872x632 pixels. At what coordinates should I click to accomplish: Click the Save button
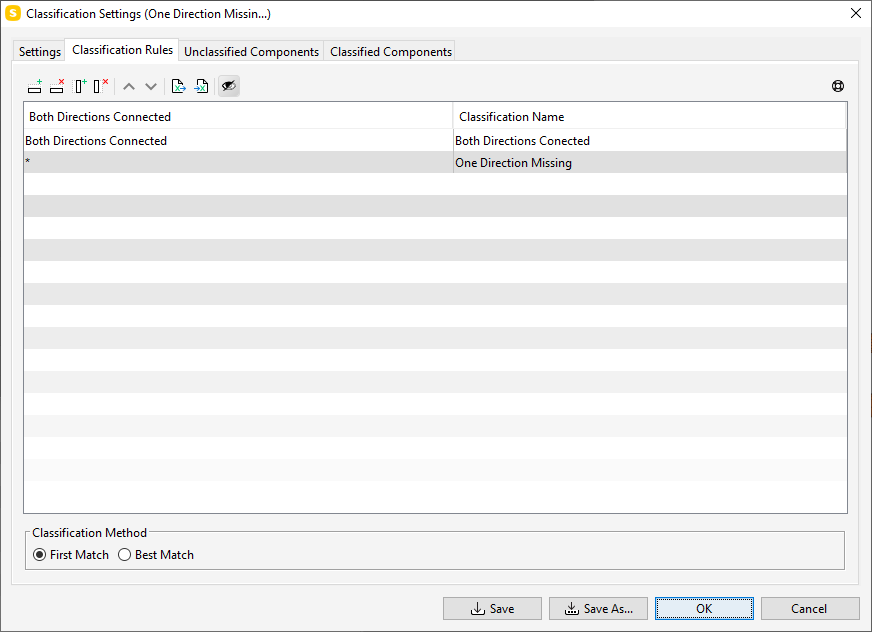tap(492, 609)
